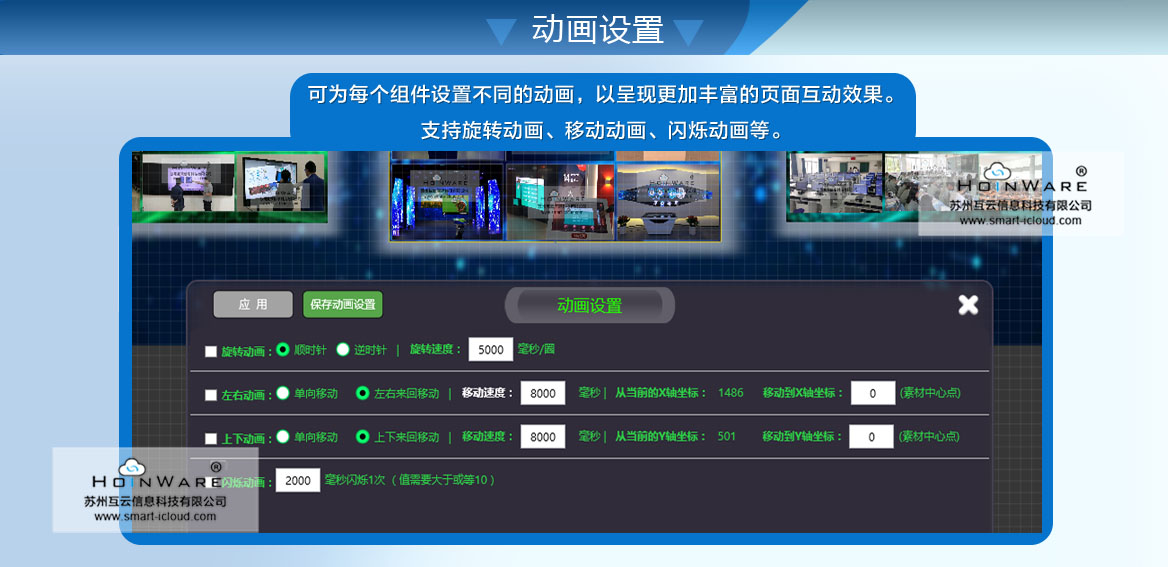Choose the 左右来回移动 radio option
This screenshot has width=1168, height=567.
(363, 394)
